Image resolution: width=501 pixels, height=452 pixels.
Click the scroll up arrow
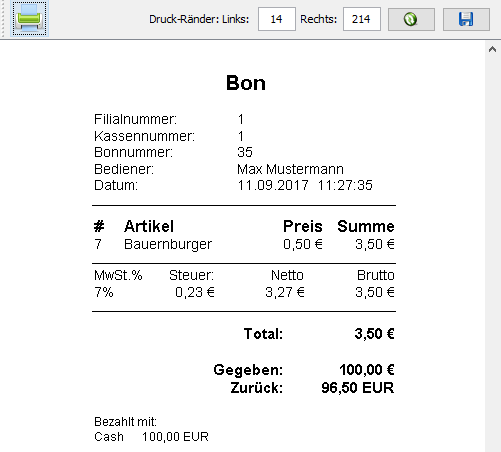tap(492, 50)
